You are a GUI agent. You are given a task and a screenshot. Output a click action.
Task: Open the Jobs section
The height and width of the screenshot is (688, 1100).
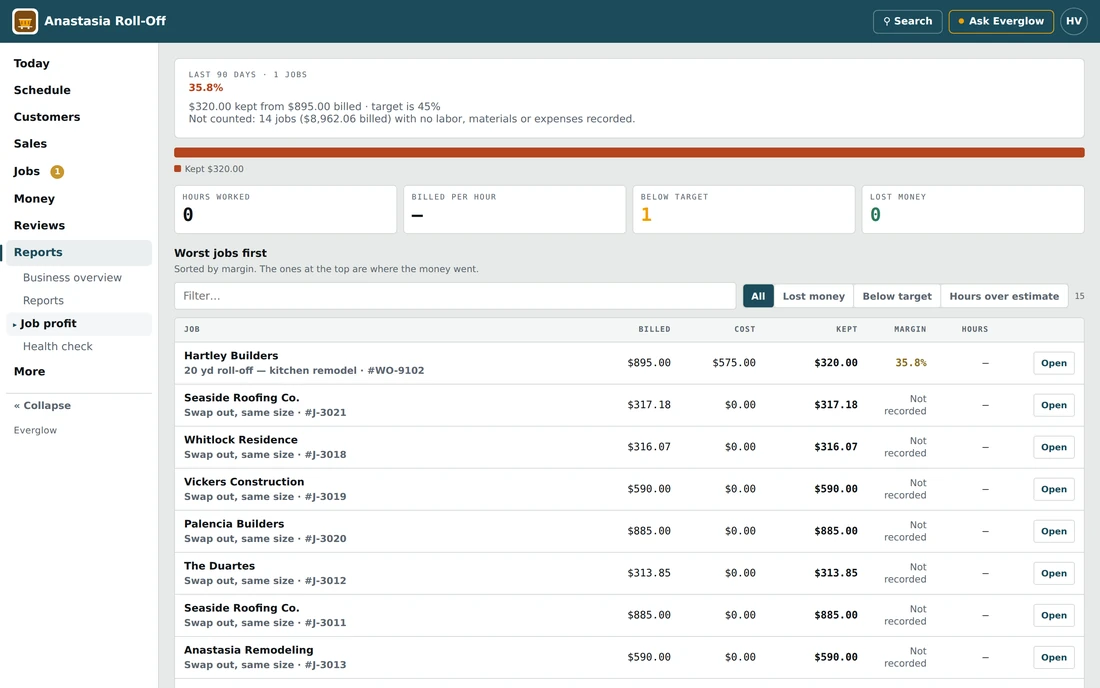[27, 171]
